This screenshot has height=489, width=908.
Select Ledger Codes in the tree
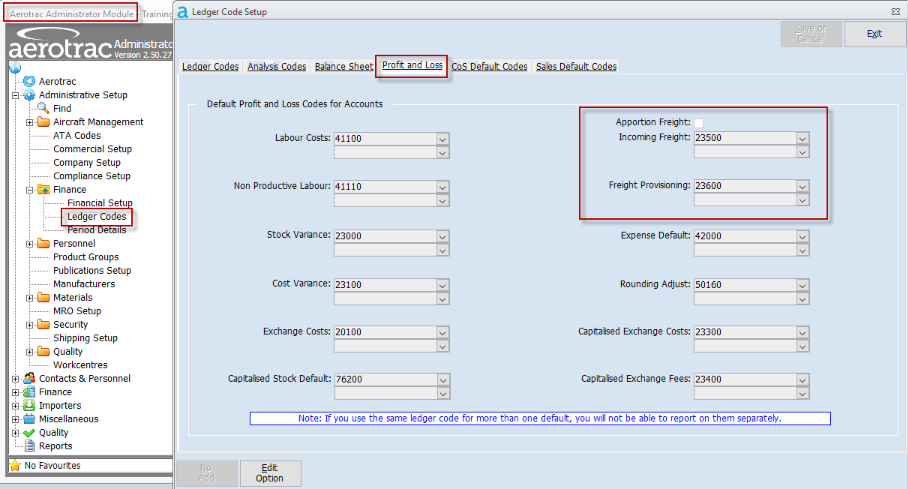coord(97,217)
